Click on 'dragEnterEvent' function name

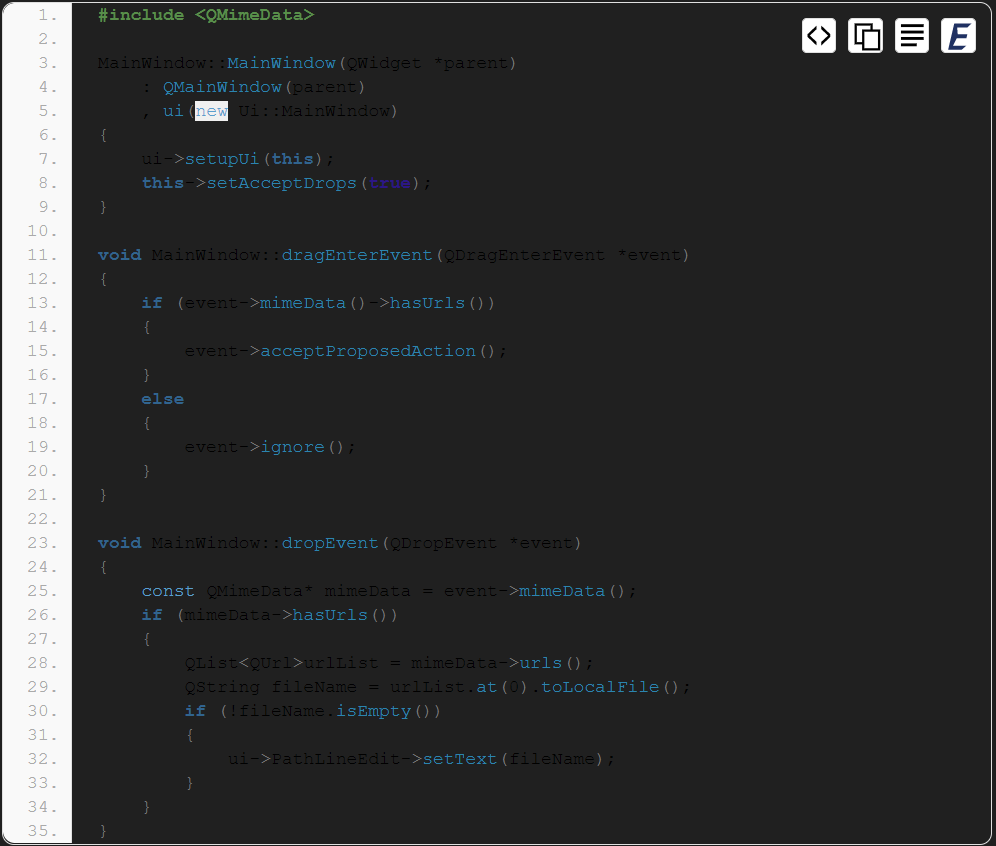tap(357, 255)
